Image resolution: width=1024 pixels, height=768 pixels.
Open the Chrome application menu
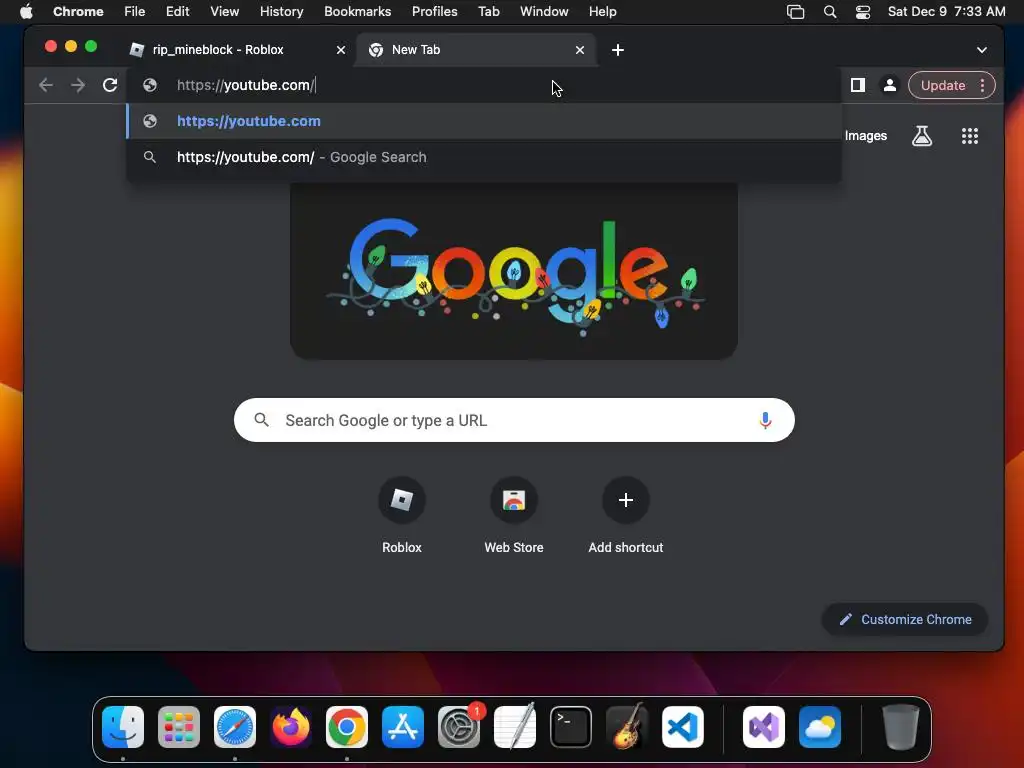(x=78, y=12)
